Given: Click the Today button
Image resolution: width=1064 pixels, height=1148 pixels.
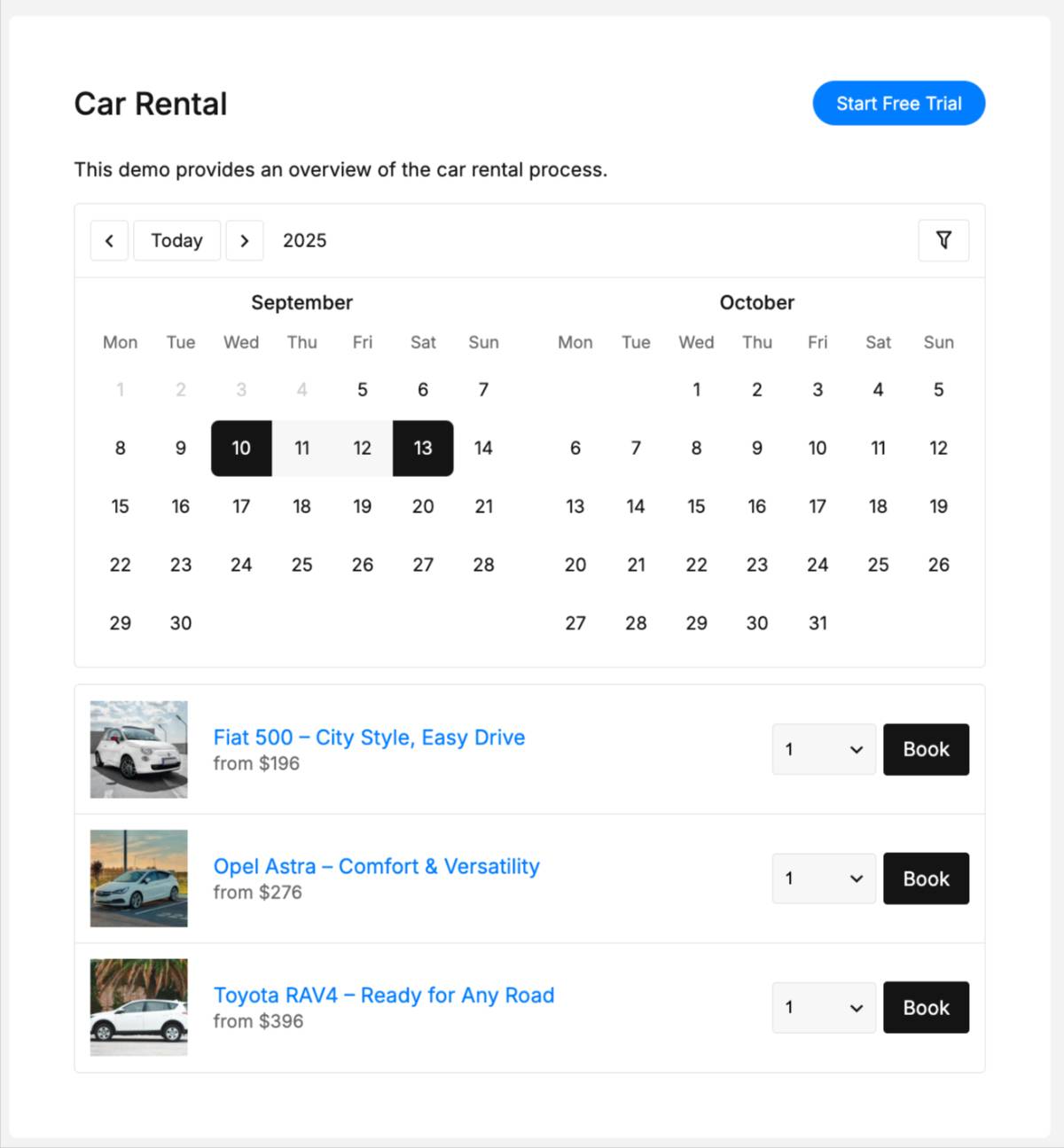Looking at the screenshot, I should pyautogui.click(x=176, y=240).
